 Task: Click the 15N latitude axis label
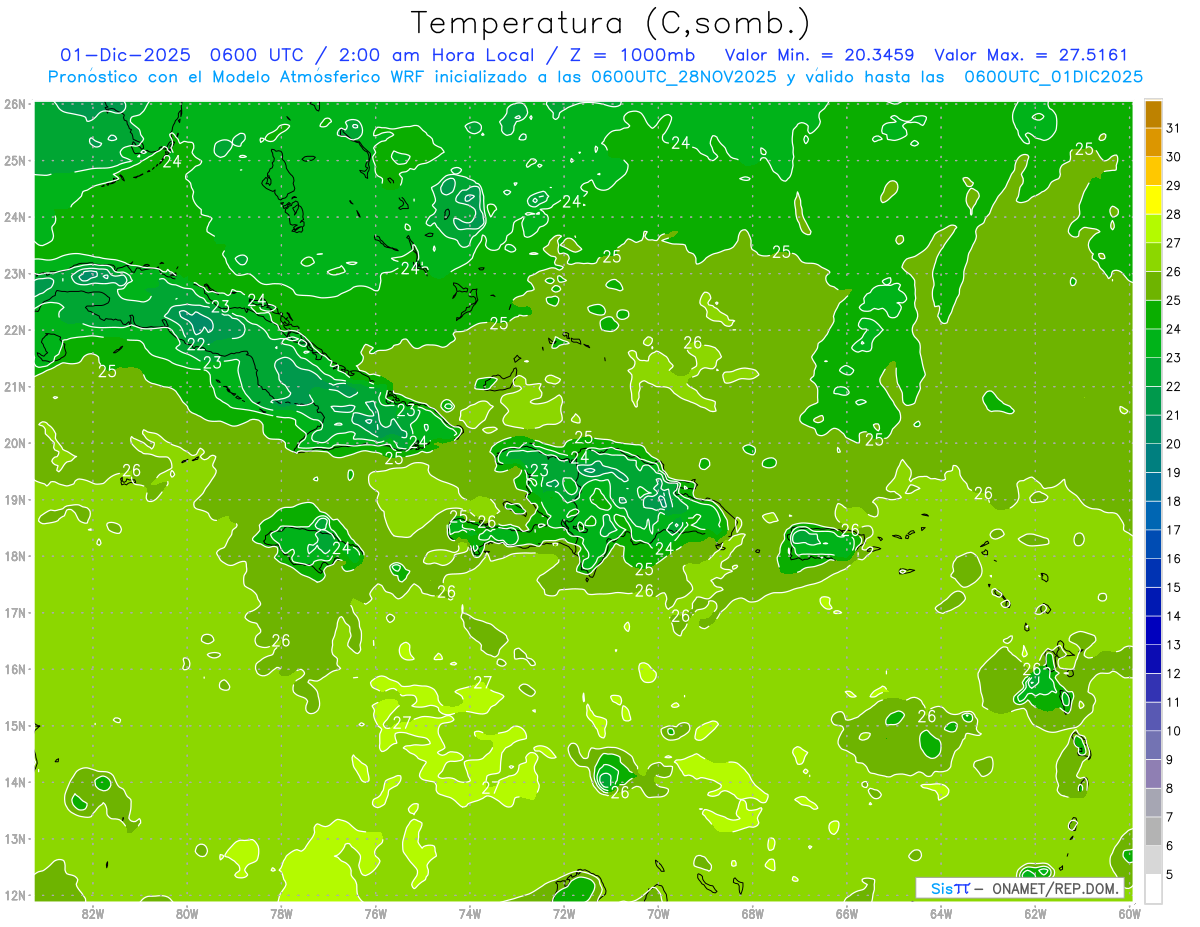tap(14, 725)
